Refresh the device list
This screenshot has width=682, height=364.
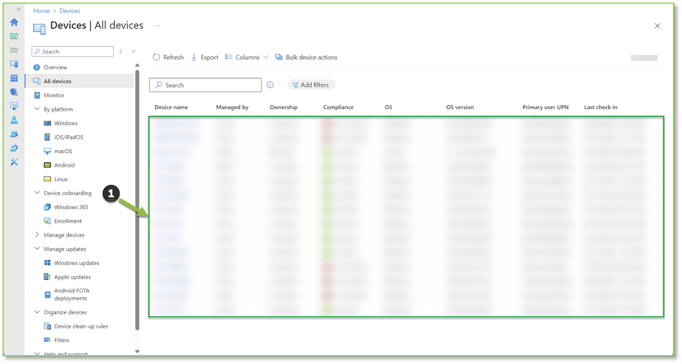(168, 57)
